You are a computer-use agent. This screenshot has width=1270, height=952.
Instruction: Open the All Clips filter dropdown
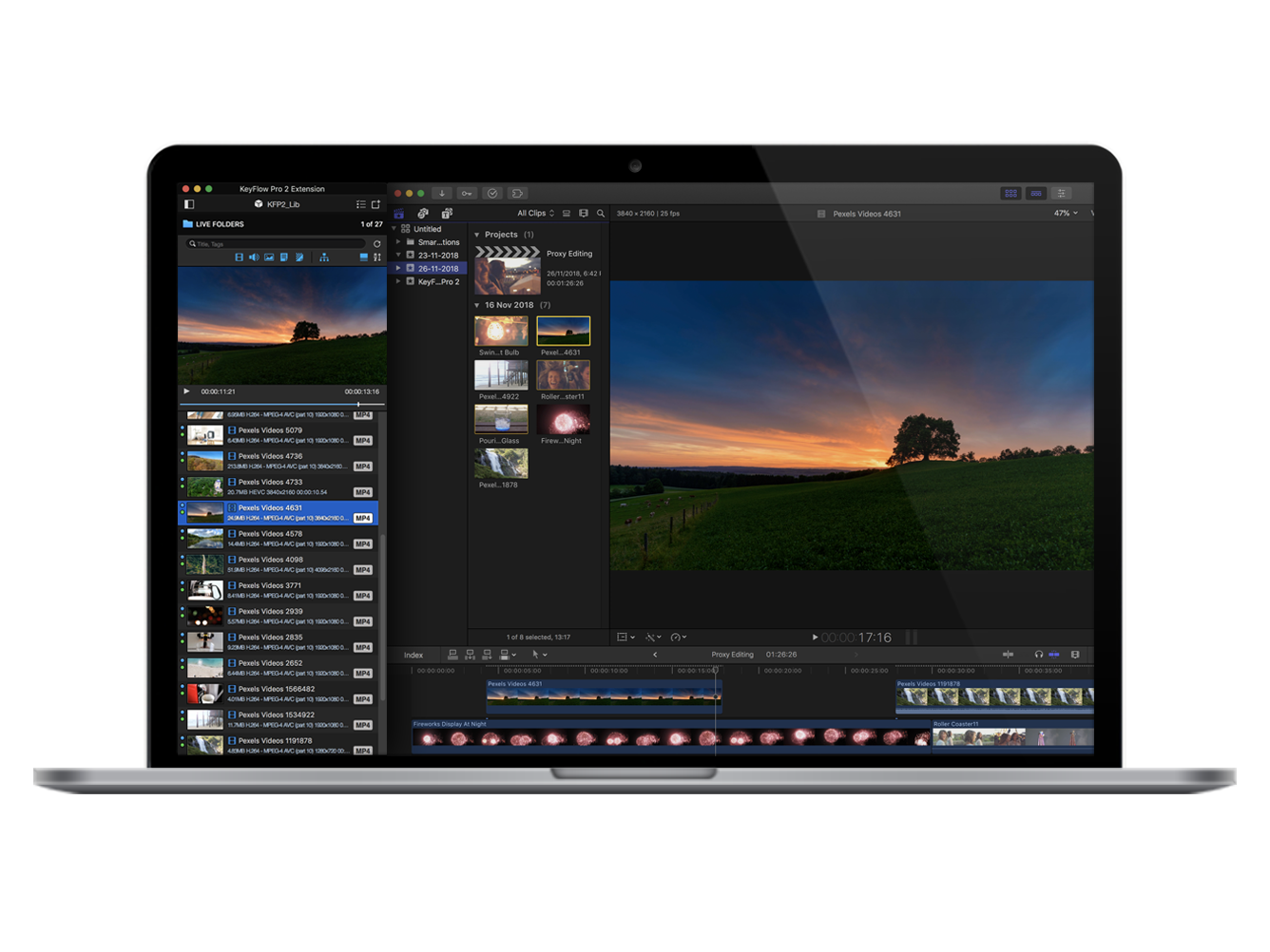535,214
